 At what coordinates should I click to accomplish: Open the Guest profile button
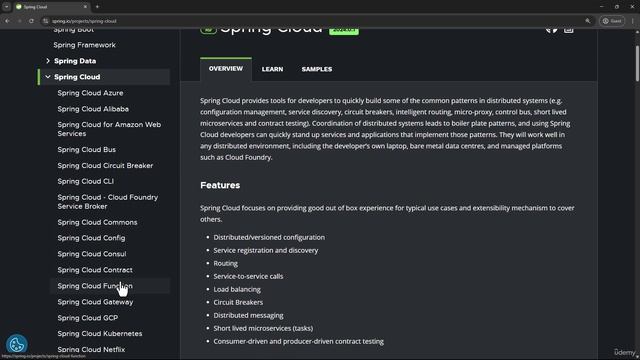612,21
